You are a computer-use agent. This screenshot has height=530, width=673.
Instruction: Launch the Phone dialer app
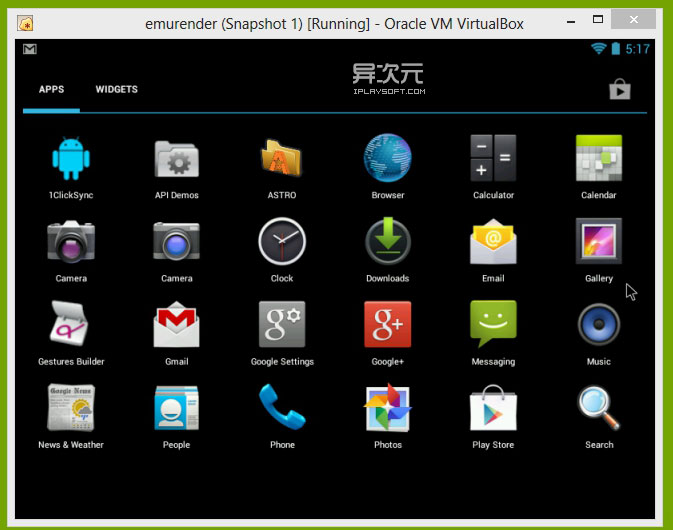point(282,407)
